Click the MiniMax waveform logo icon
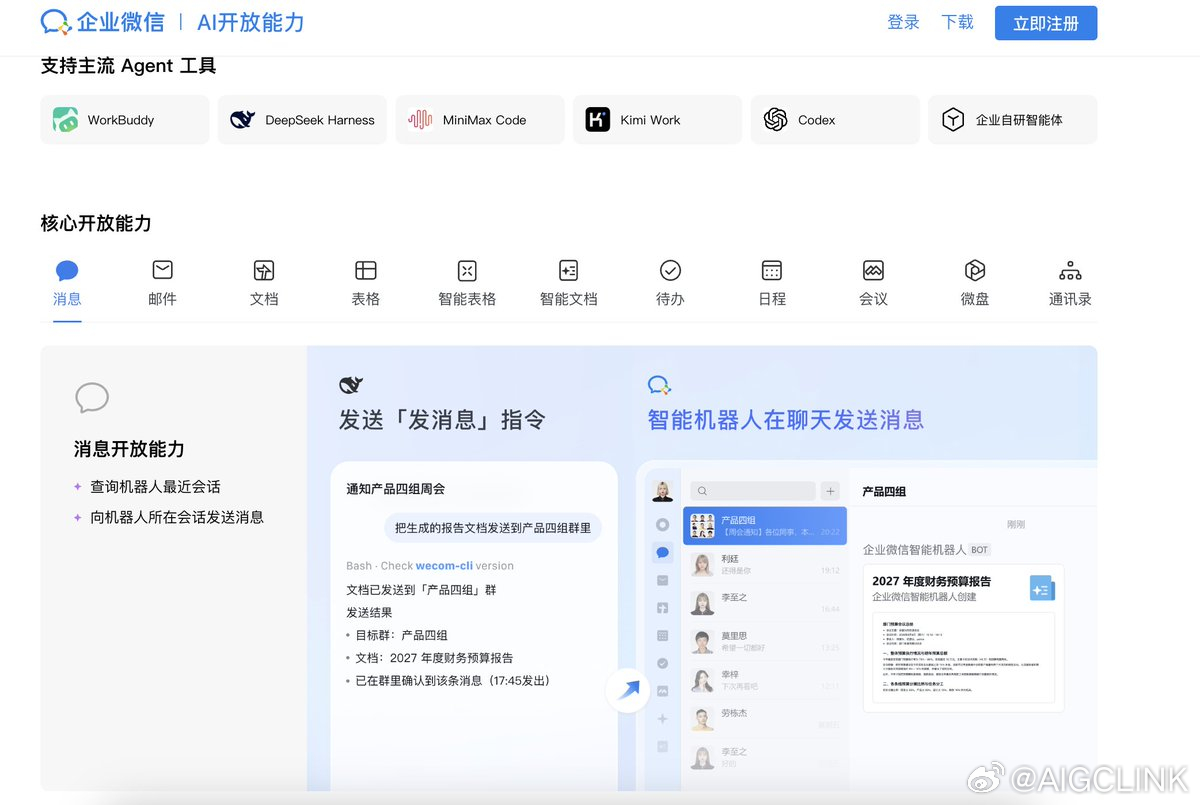This screenshot has height=805, width=1200. coord(421,120)
